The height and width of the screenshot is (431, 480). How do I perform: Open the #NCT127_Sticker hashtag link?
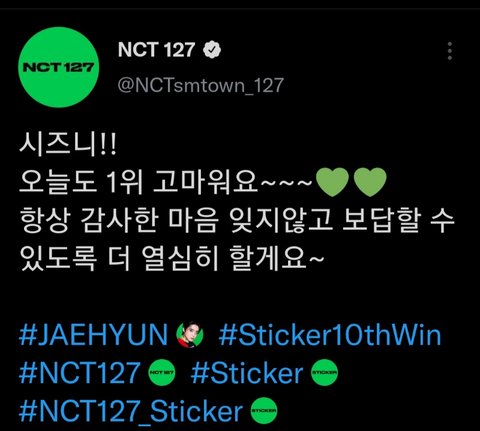tap(131, 411)
